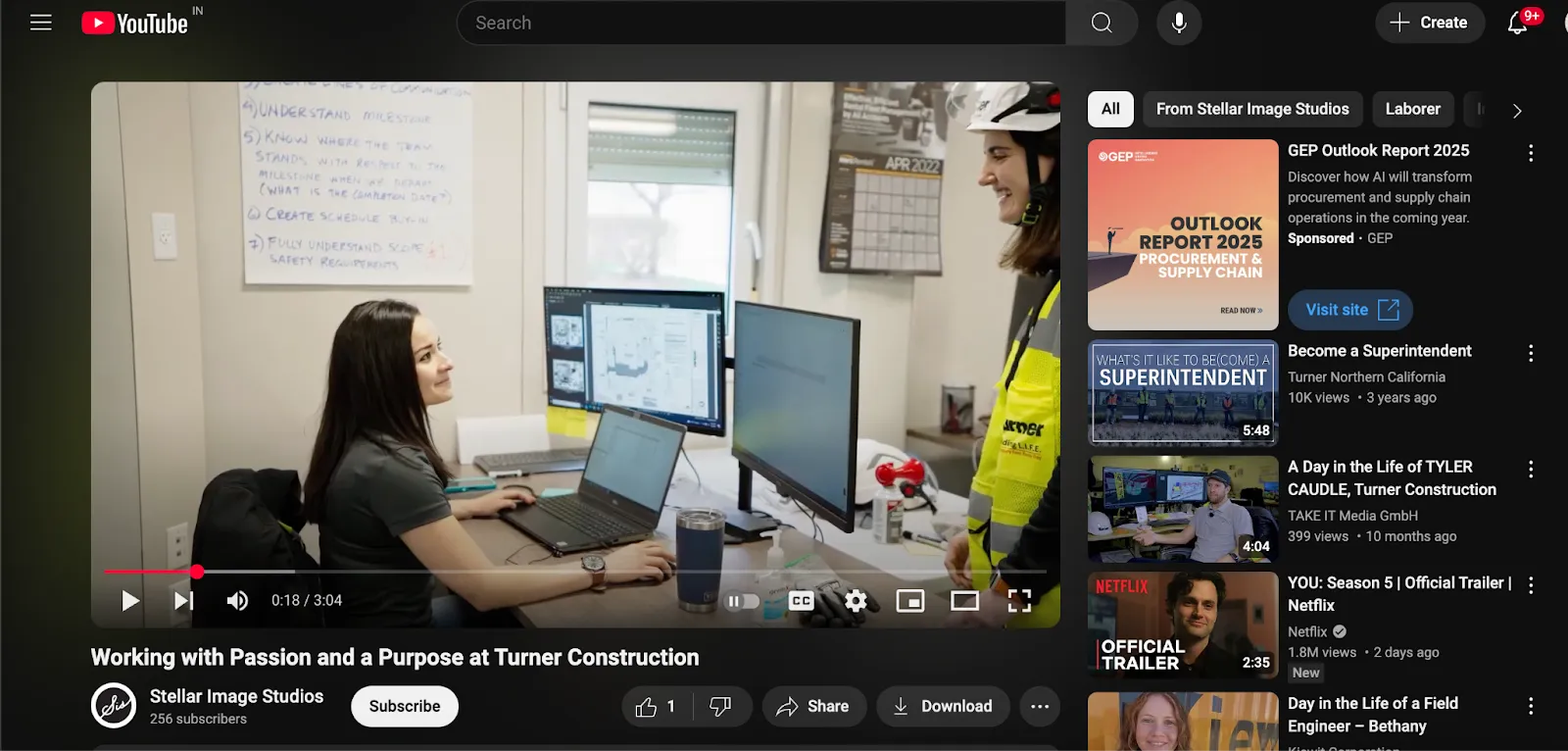The image size is (1568, 751).
Task: Open Tyler Caudle day in life thumbnail
Action: click(x=1183, y=509)
